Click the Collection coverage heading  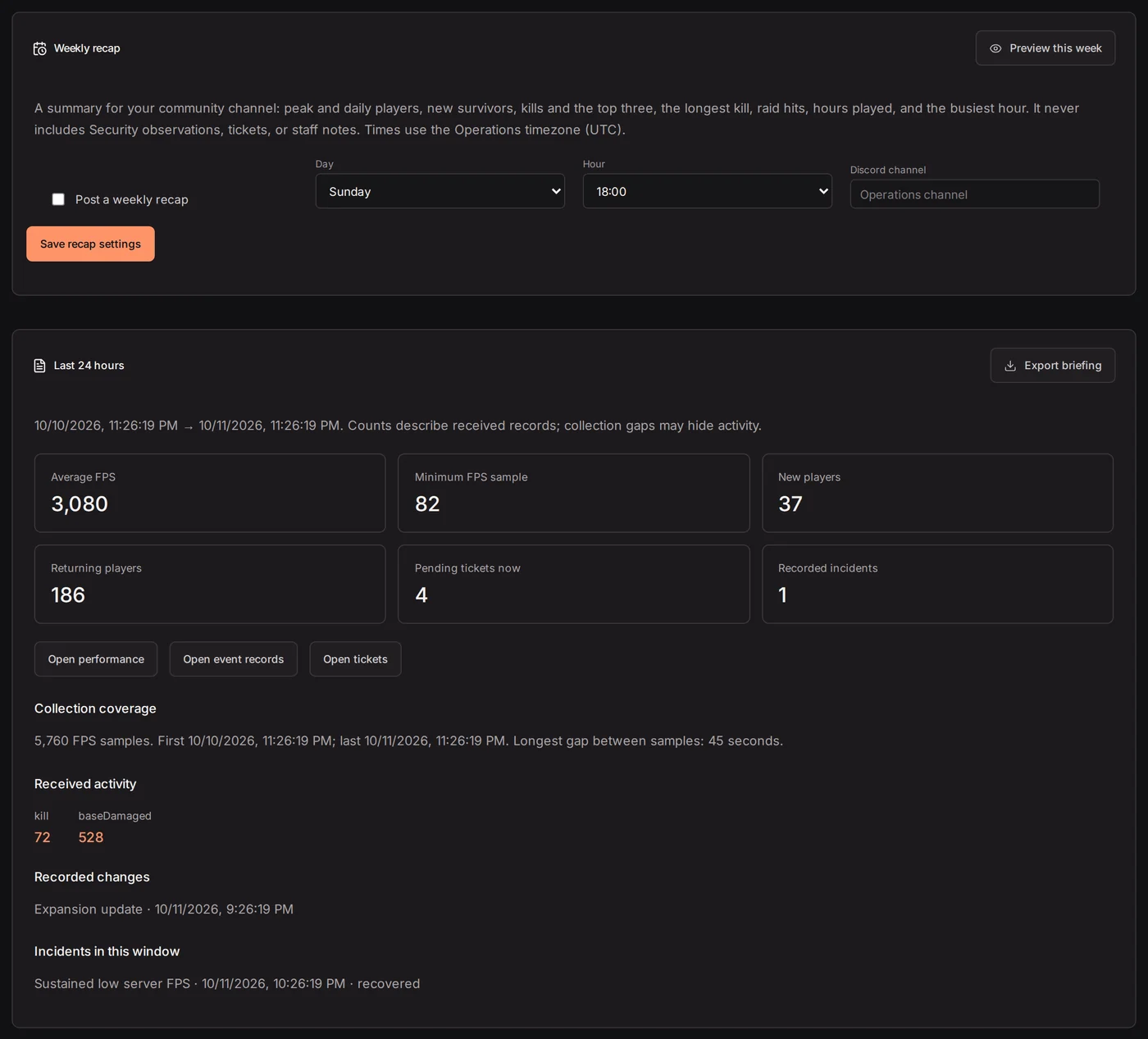click(95, 709)
